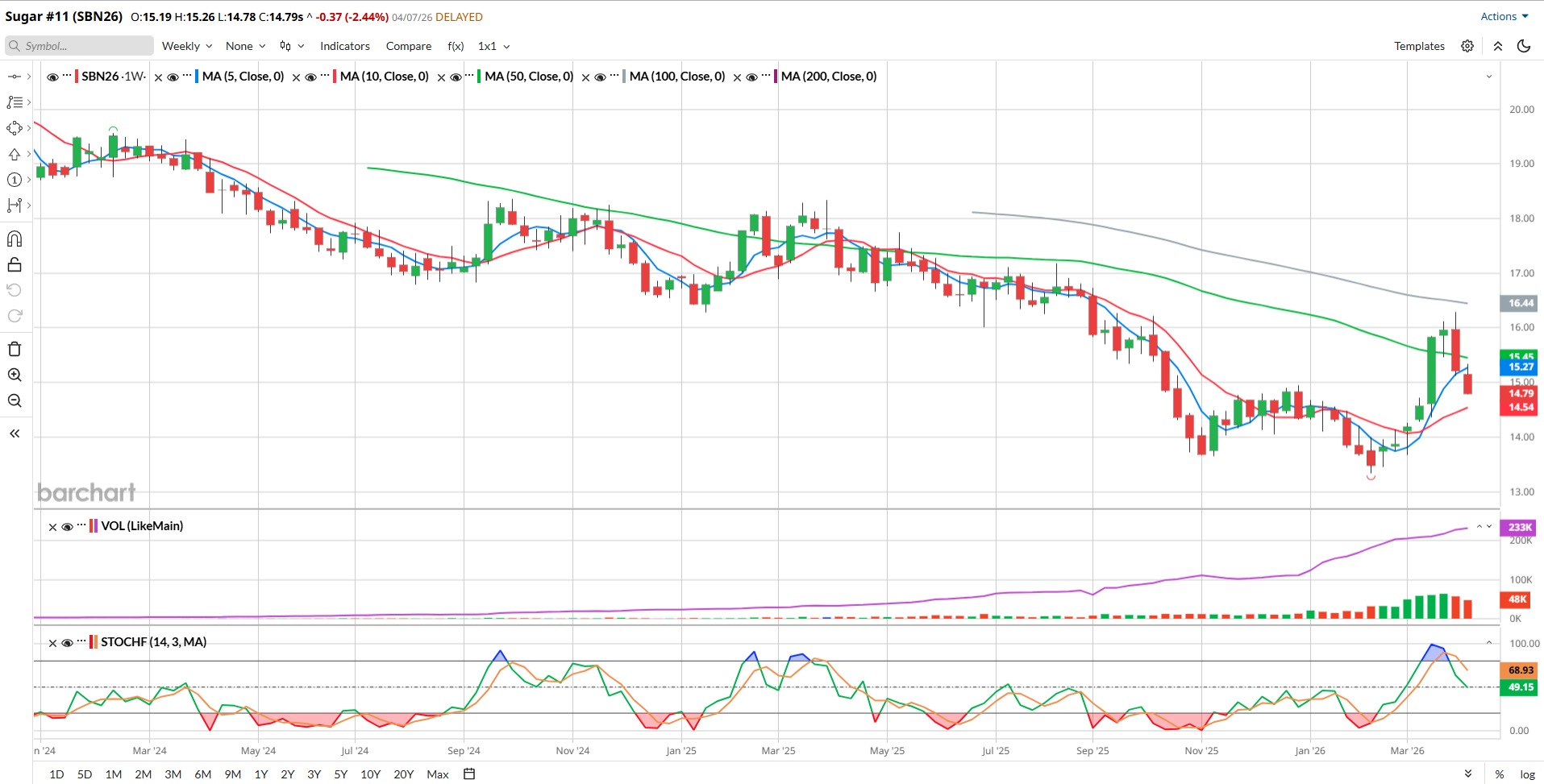Toggle visibility of VOL (LikeMain) study
The height and width of the screenshot is (784, 1544).
[x=68, y=527]
